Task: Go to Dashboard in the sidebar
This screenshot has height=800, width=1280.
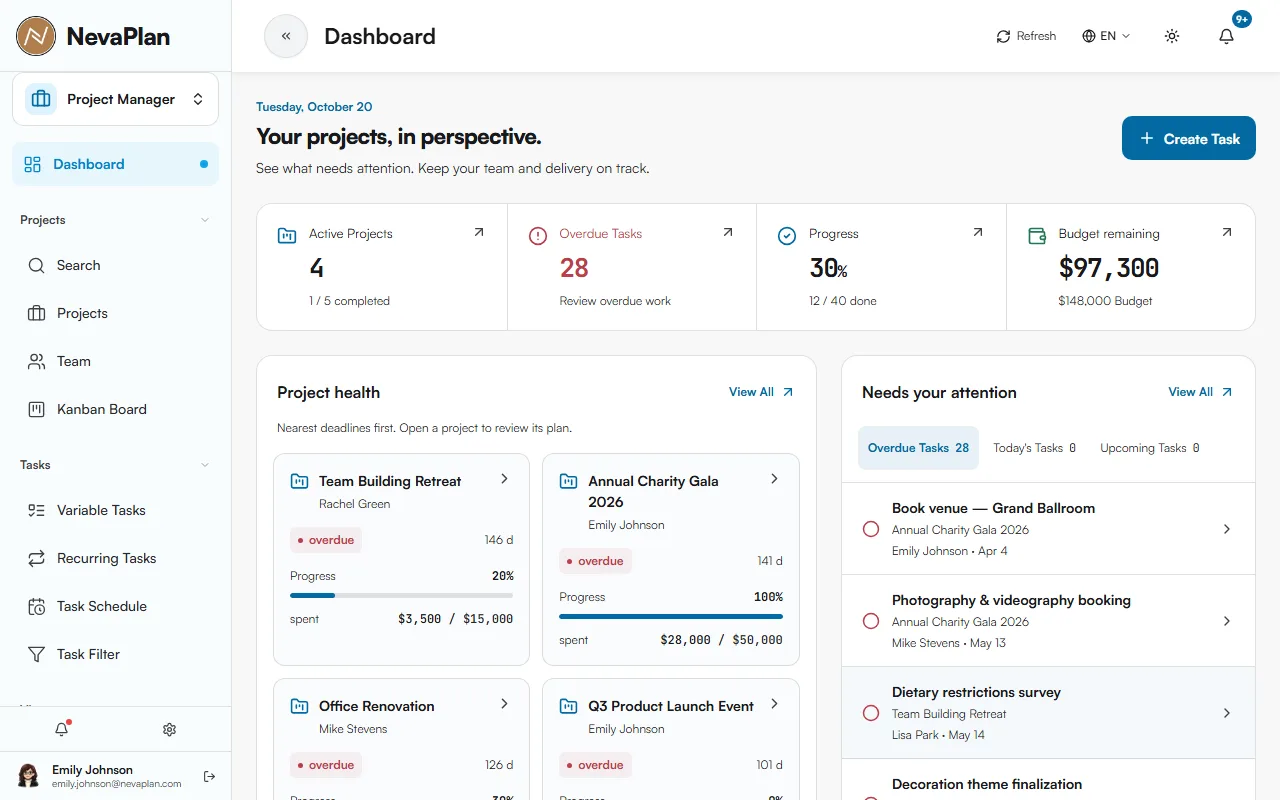Action: coord(115,164)
